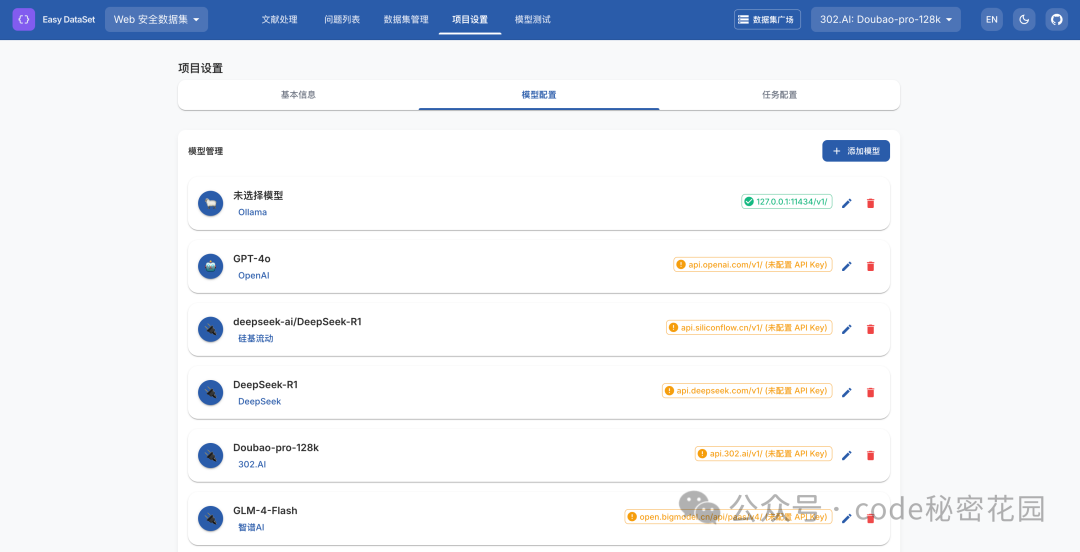Click the Doubao-pro-128k model name

276,448
